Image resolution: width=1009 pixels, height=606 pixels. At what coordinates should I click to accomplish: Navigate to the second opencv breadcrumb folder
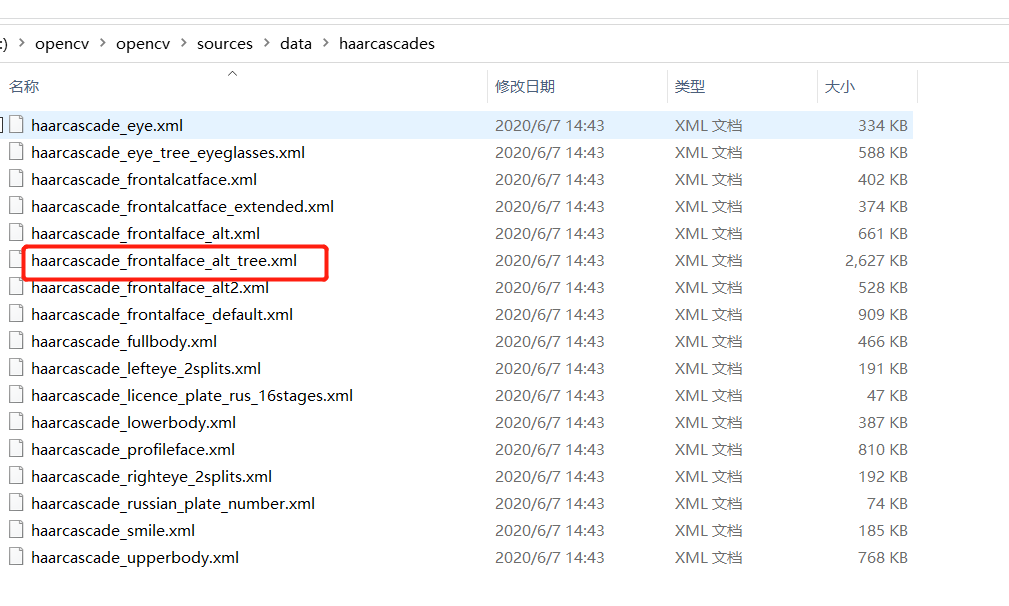[x=143, y=44]
